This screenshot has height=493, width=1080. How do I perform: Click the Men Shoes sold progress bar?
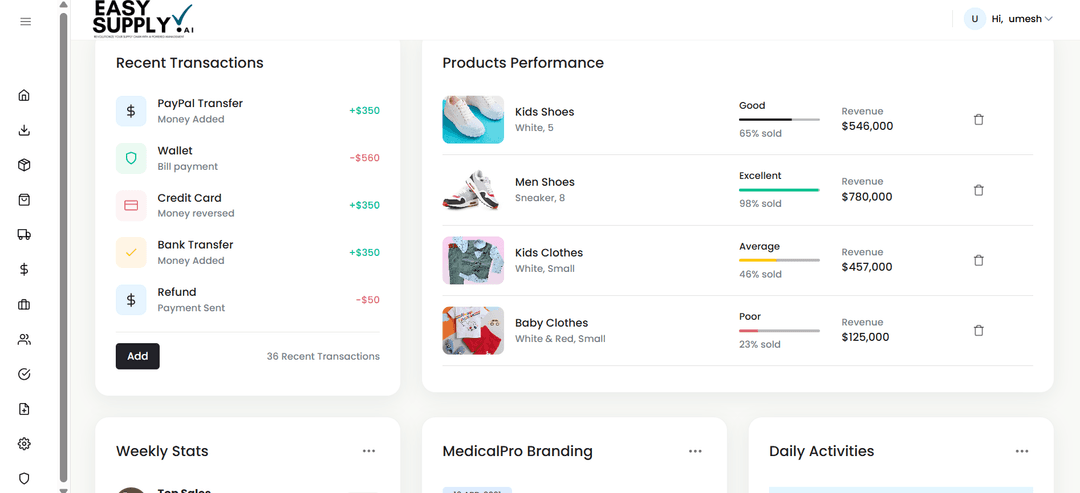coord(779,190)
